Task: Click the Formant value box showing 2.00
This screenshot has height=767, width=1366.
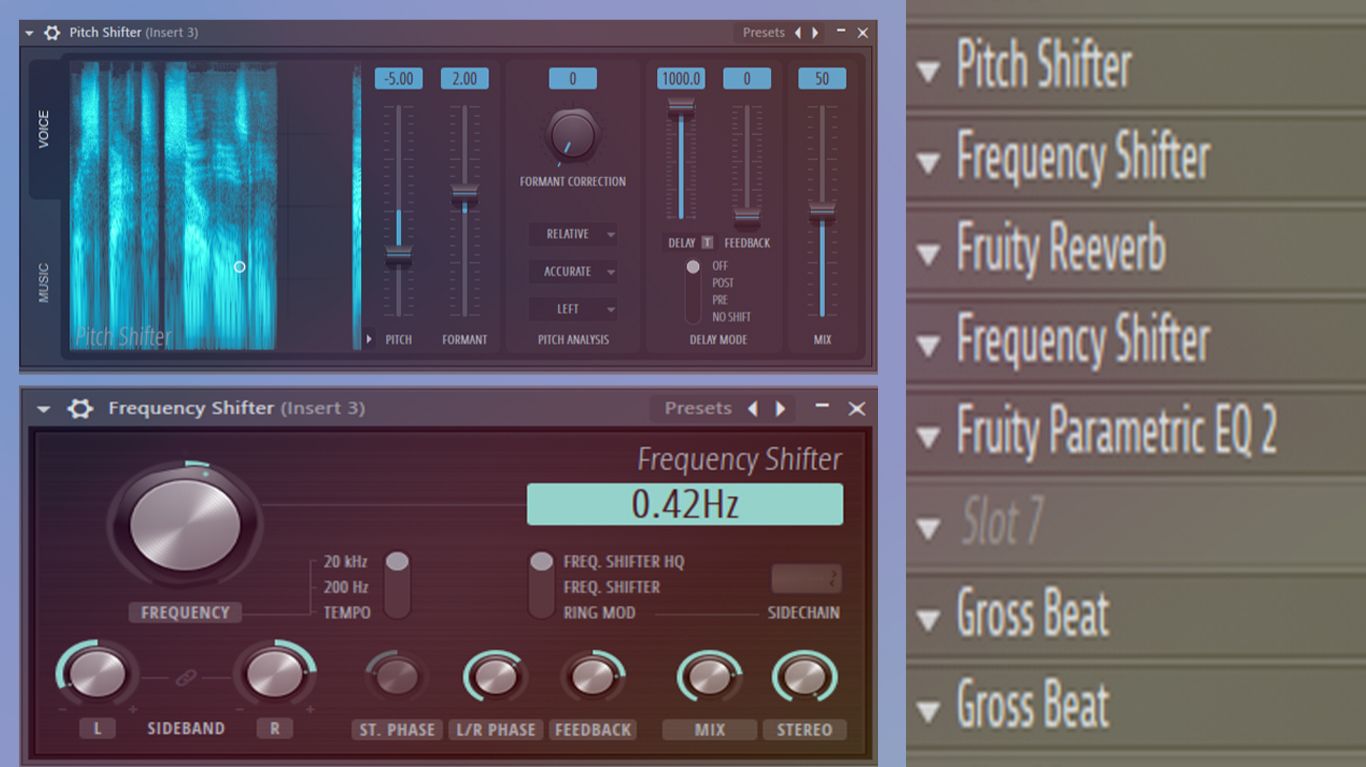Action: (x=465, y=79)
